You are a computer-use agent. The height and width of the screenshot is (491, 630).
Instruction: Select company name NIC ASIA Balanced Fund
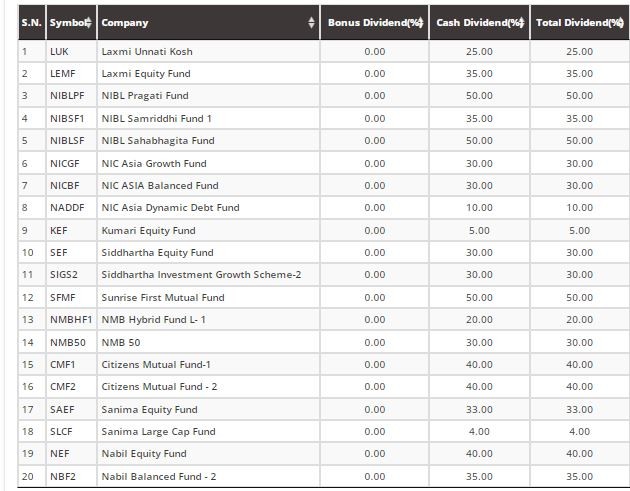[160, 186]
